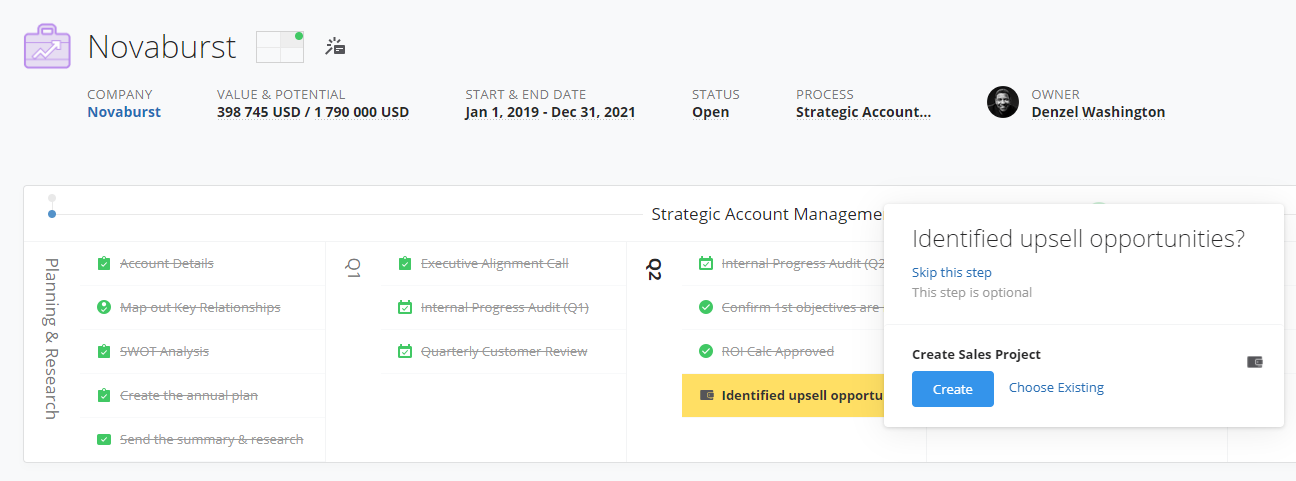Screen dimensions: 1296x481
Task: Click the SWOT Analysis task icon
Action: point(104,352)
